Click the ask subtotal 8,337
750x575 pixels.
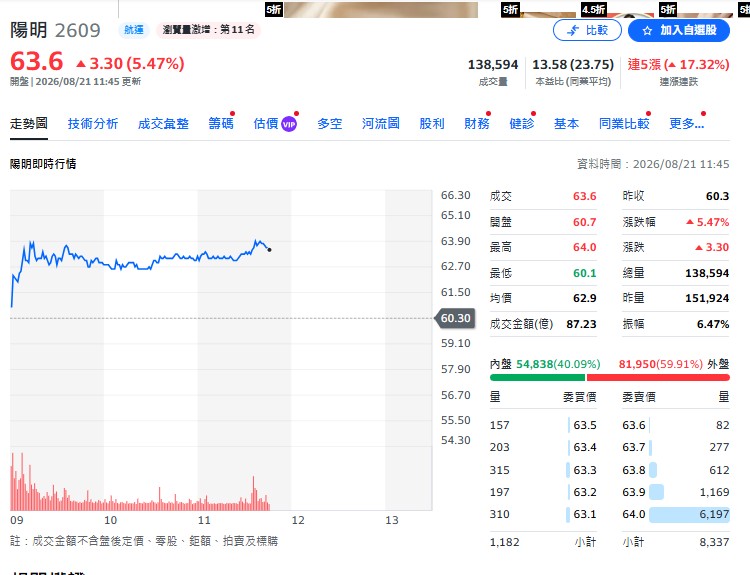point(714,542)
